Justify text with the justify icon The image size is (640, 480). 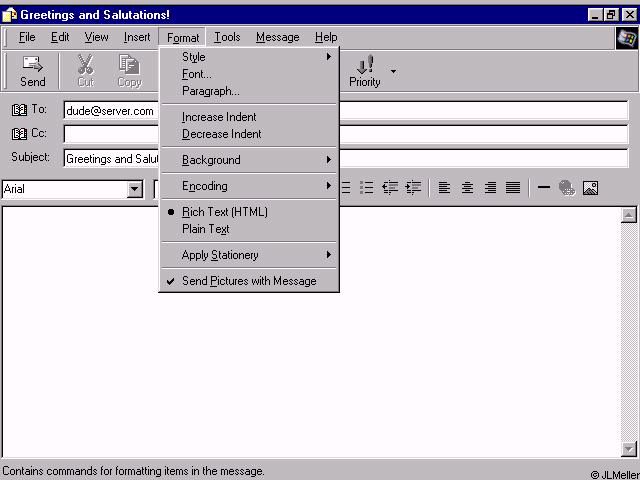[x=513, y=187]
